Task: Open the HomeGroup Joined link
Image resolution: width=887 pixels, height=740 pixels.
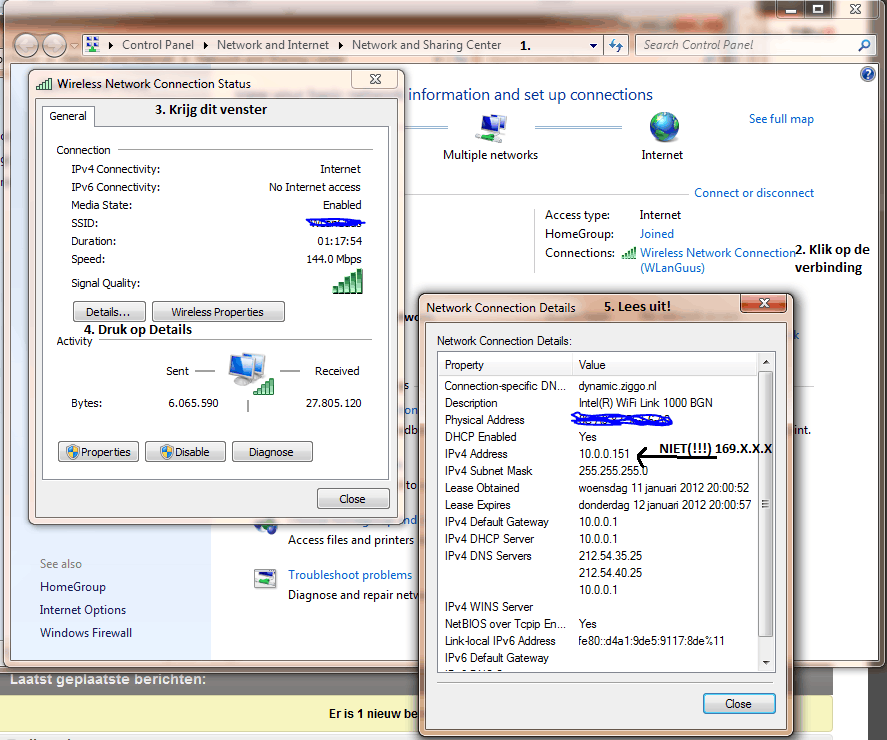Action: click(x=656, y=234)
